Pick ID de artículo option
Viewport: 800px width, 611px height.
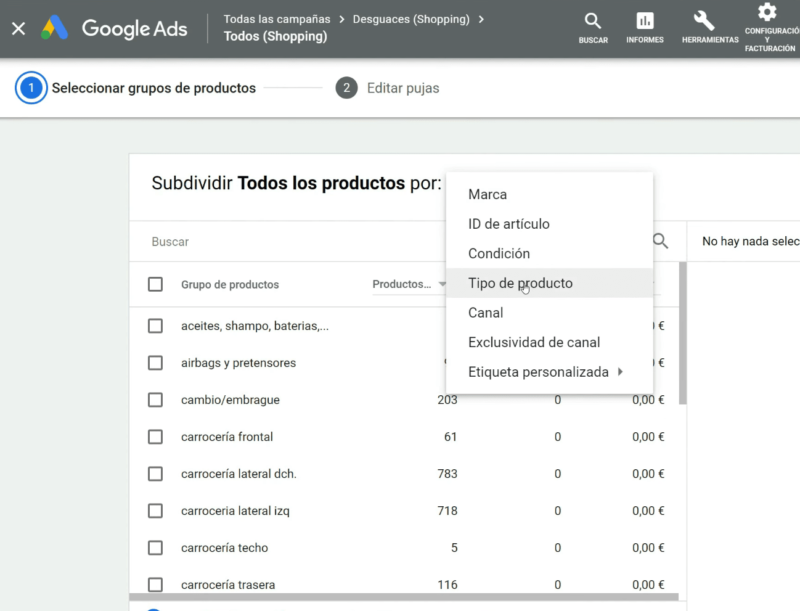pos(508,224)
